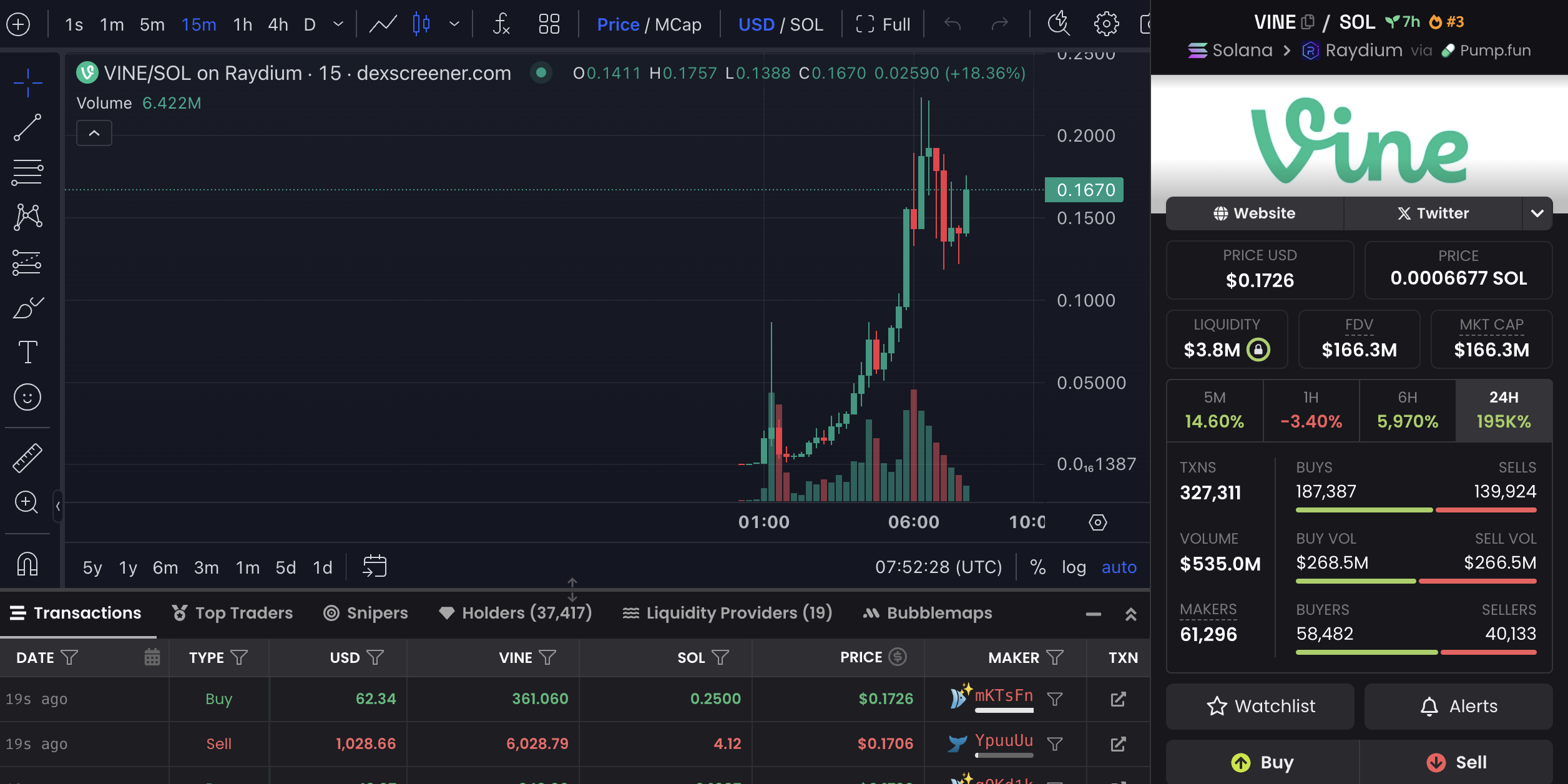This screenshot has height=784, width=1568.
Task: Expand the chart style dropdown chevron
Action: click(454, 24)
